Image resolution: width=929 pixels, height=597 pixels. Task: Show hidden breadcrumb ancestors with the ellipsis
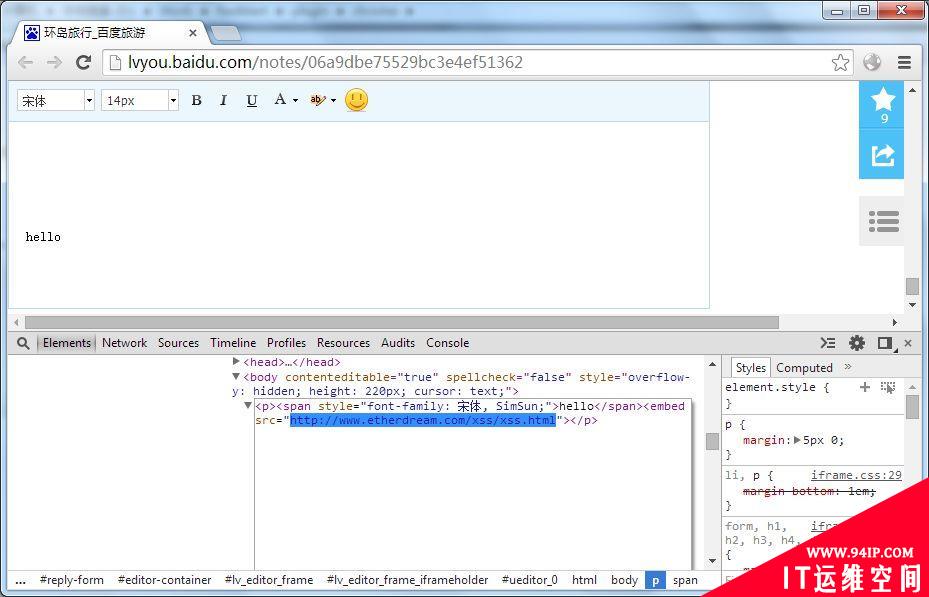point(20,580)
